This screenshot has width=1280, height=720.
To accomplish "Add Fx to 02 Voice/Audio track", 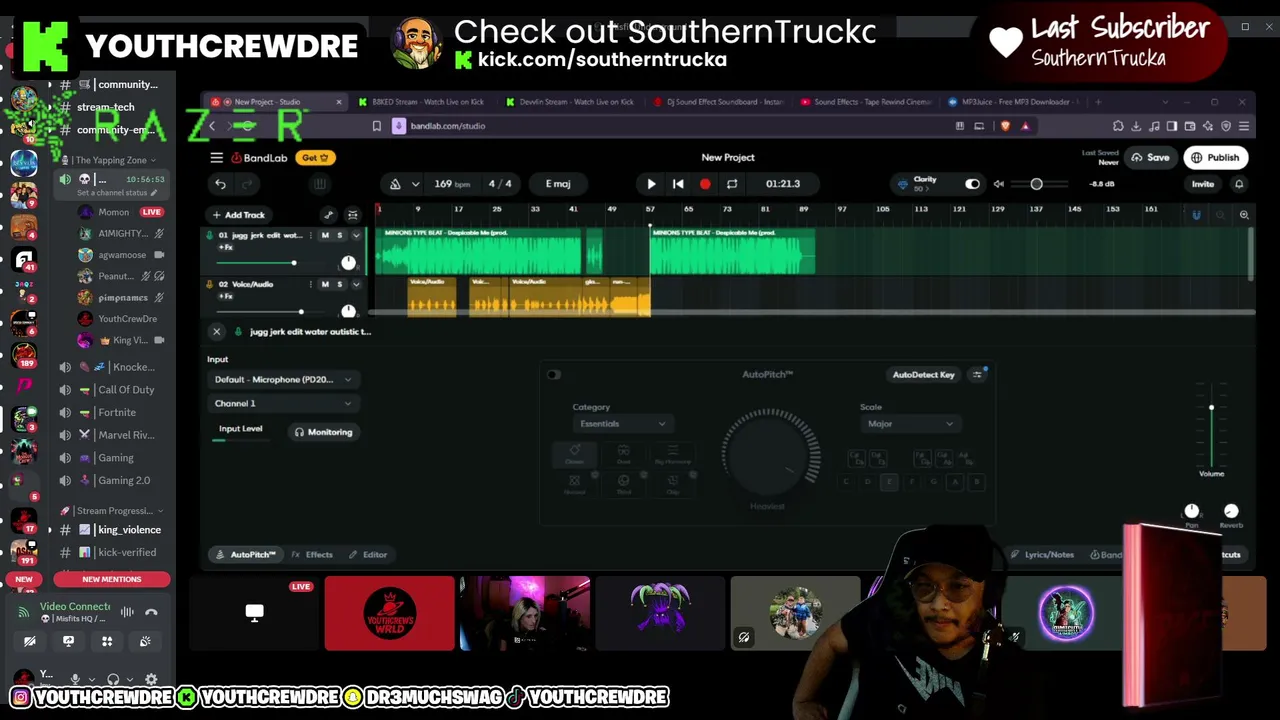I will 226,296.
